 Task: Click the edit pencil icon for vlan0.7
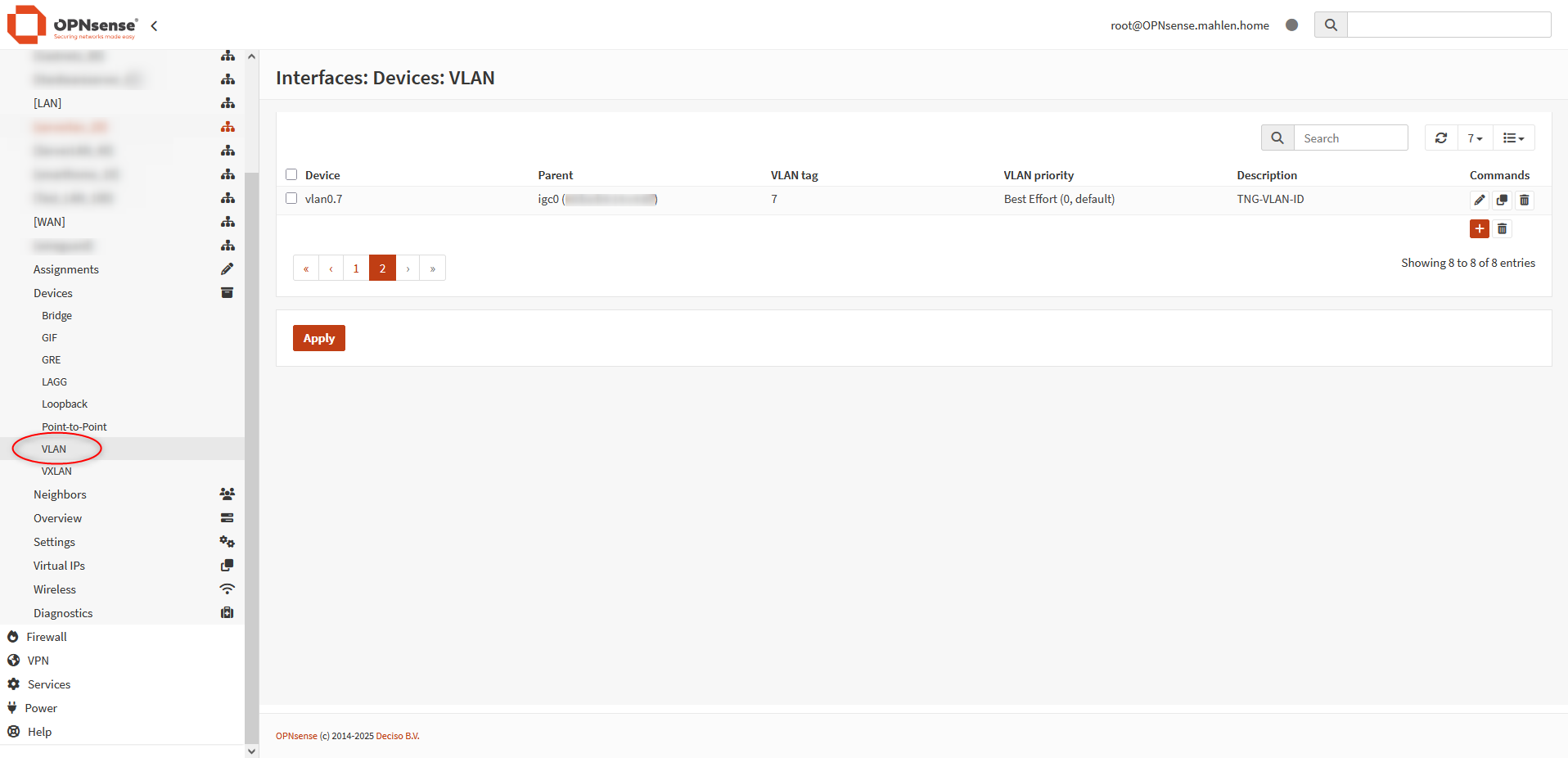pos(1479,200)
